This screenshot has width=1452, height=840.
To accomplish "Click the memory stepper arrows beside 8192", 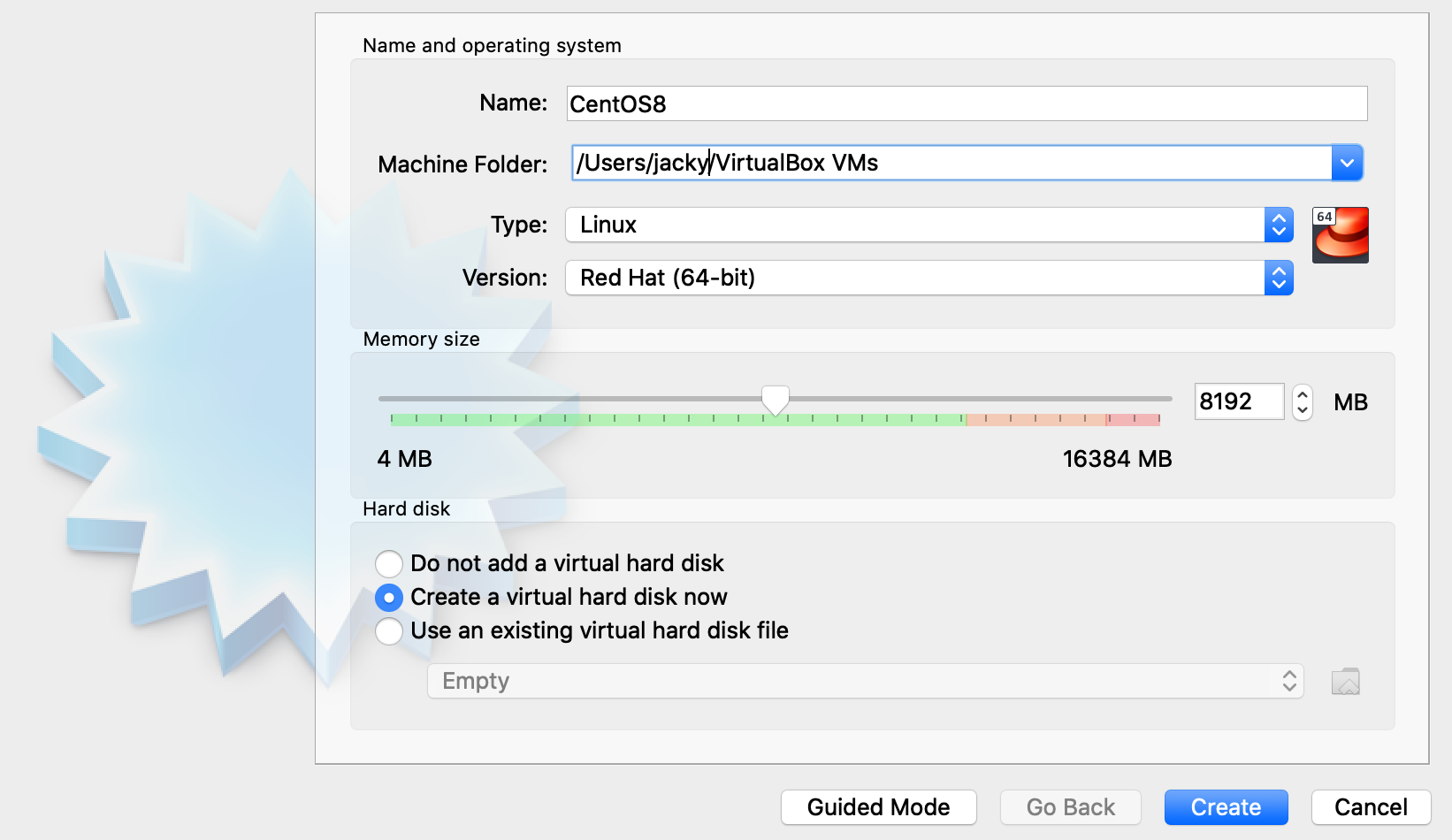I will click(1303, 402).
